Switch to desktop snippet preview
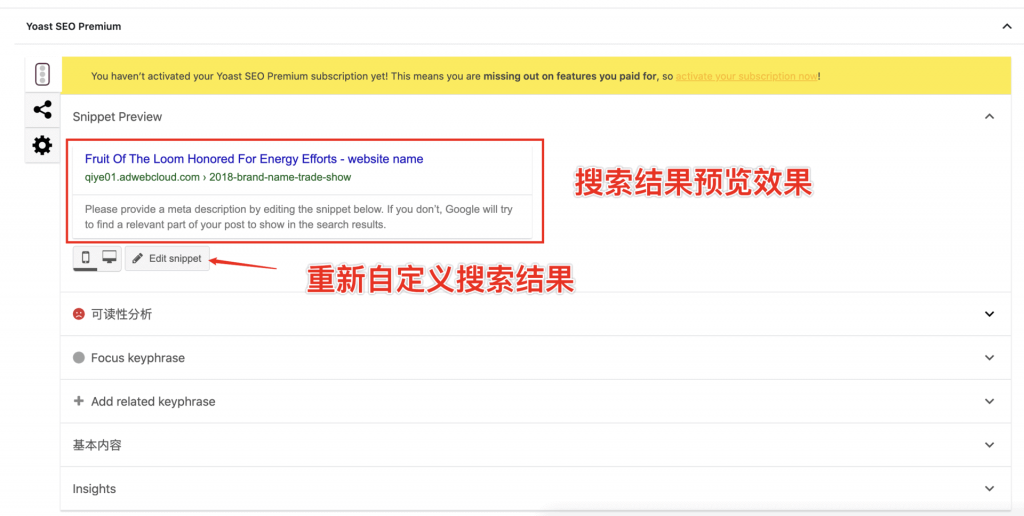Screen dimensions: 1024x516 click(109, 258)
